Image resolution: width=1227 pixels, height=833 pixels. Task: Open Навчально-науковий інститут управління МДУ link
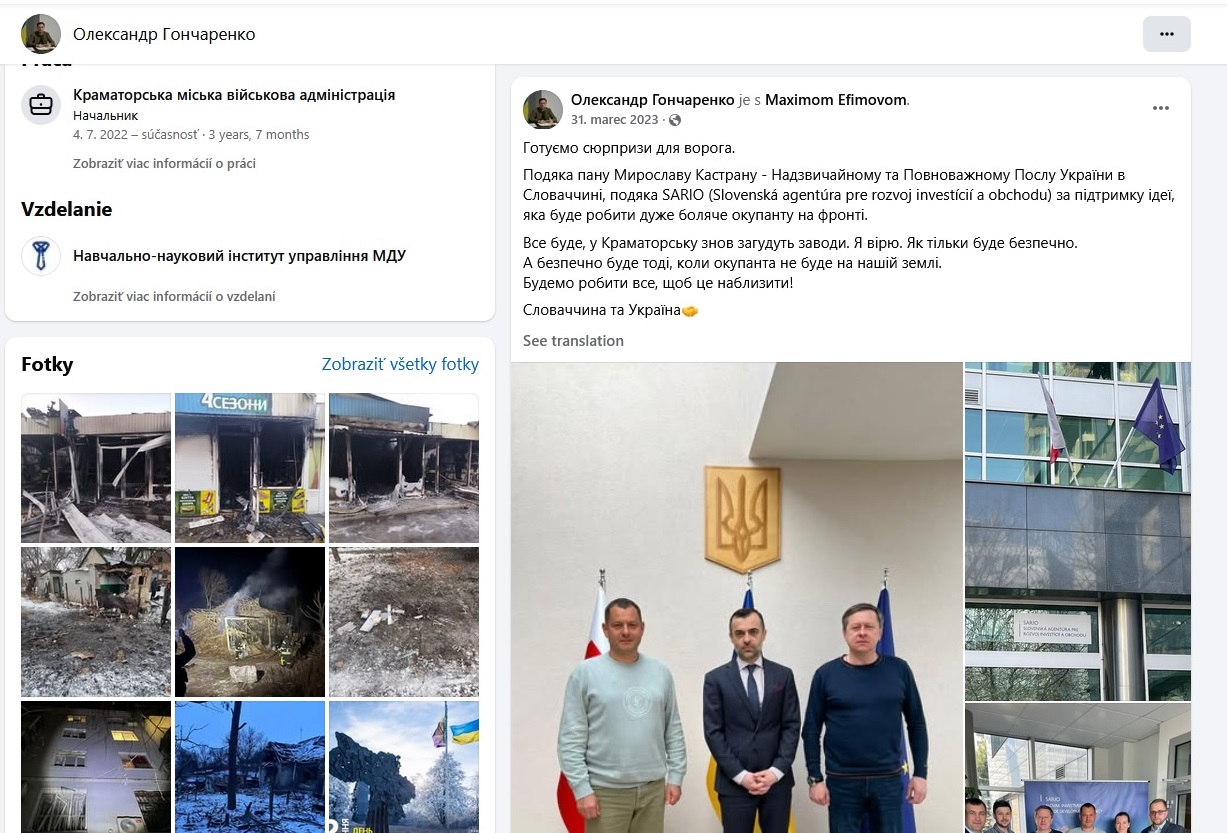(x=239, y=255)
